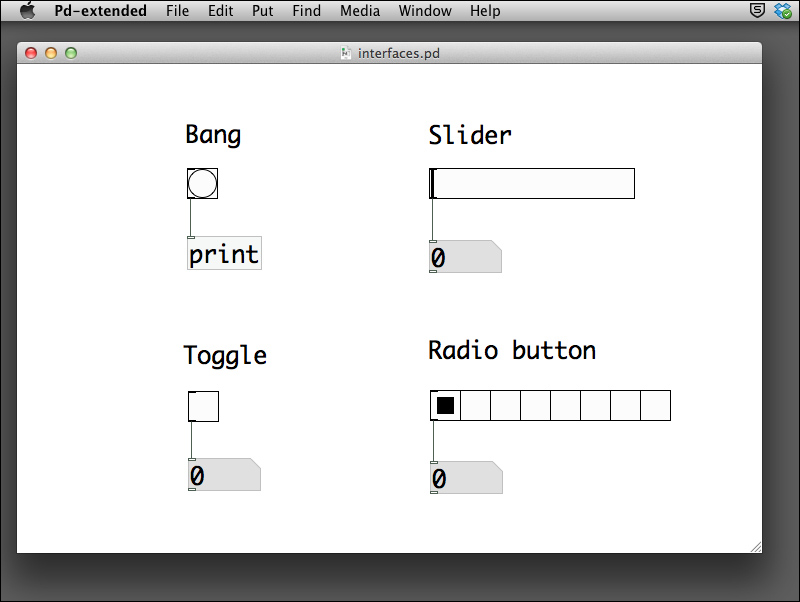Open the Put menu
Viewport: 800px width, 602px height.
click(x=262, y=10)
